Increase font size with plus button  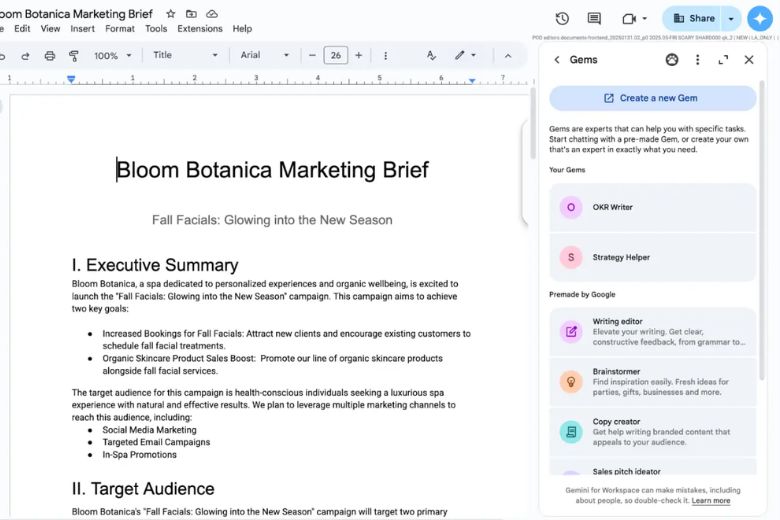point(359,55)
